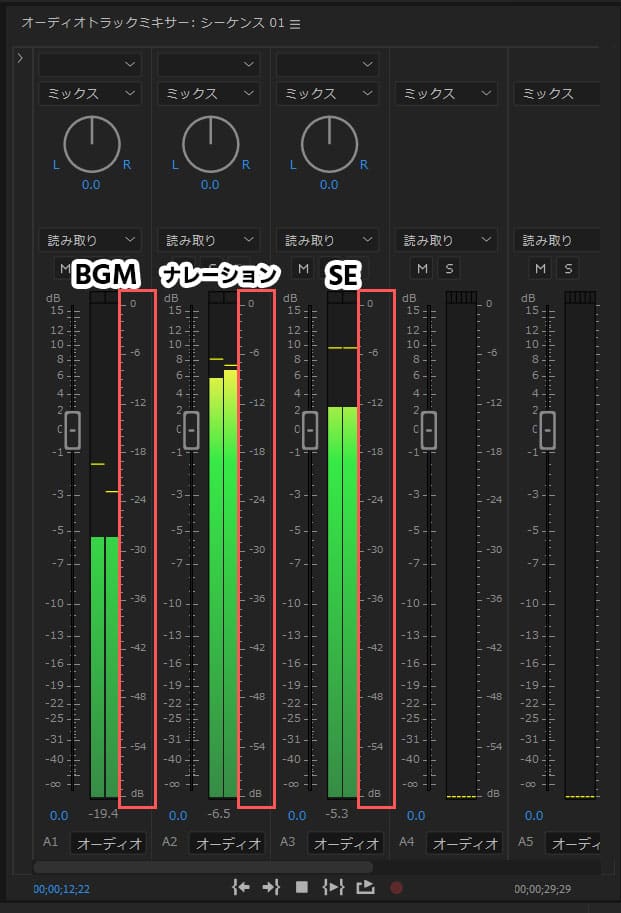Click the Go to In point button
This screenshot has height=913, width=621.
(240, 886)
